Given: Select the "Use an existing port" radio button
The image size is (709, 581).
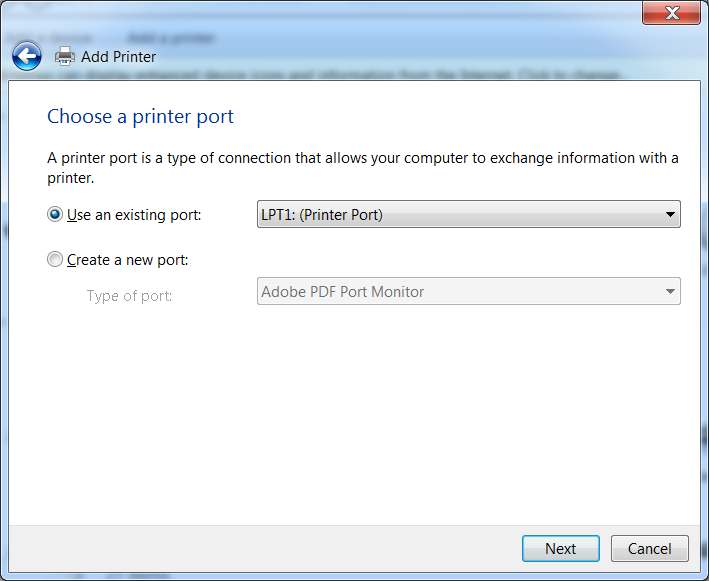Looking at the screenshot, I should pos(55,214).
